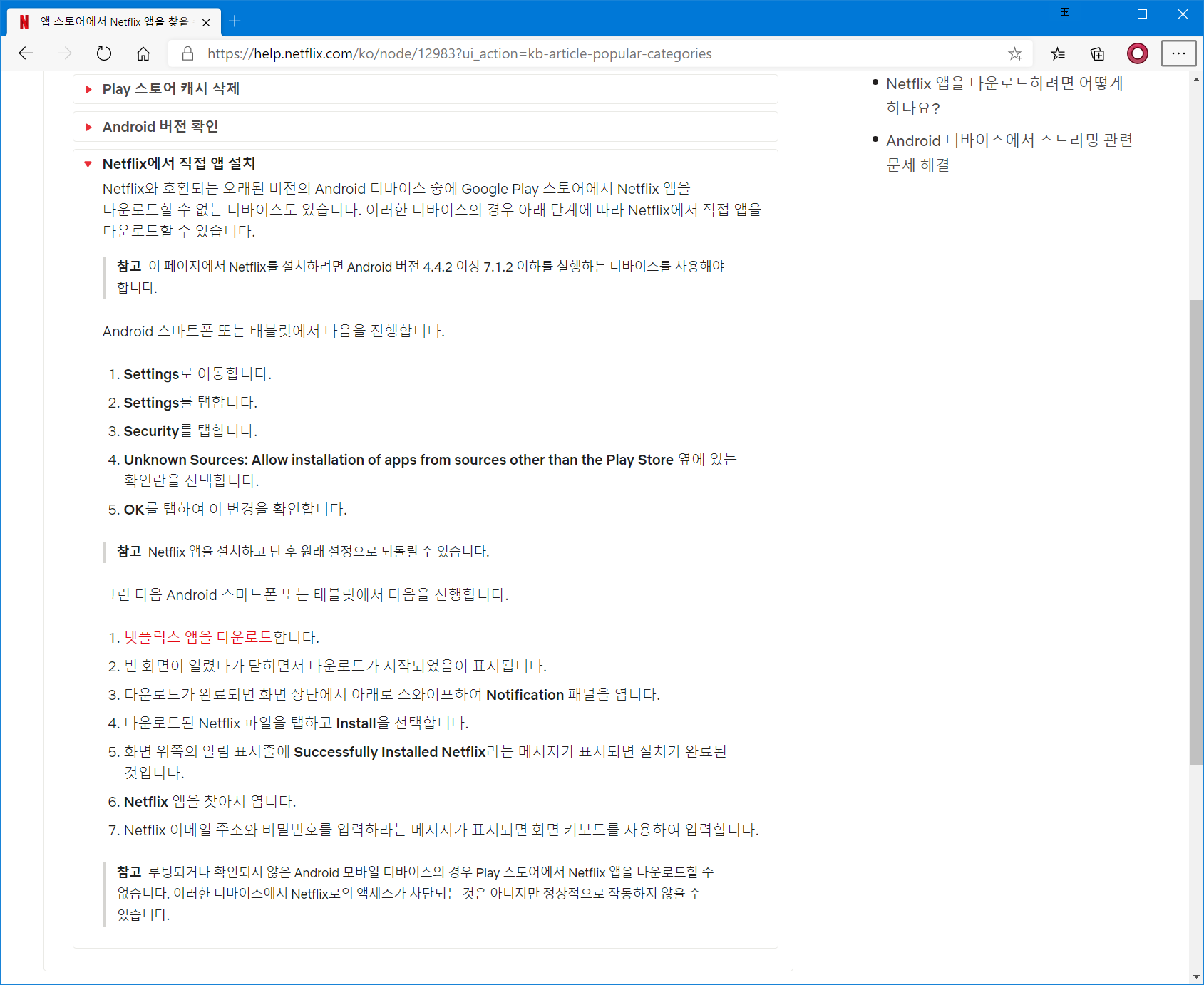
Task: Open the browser home page
Action: (x=143, y=53)
